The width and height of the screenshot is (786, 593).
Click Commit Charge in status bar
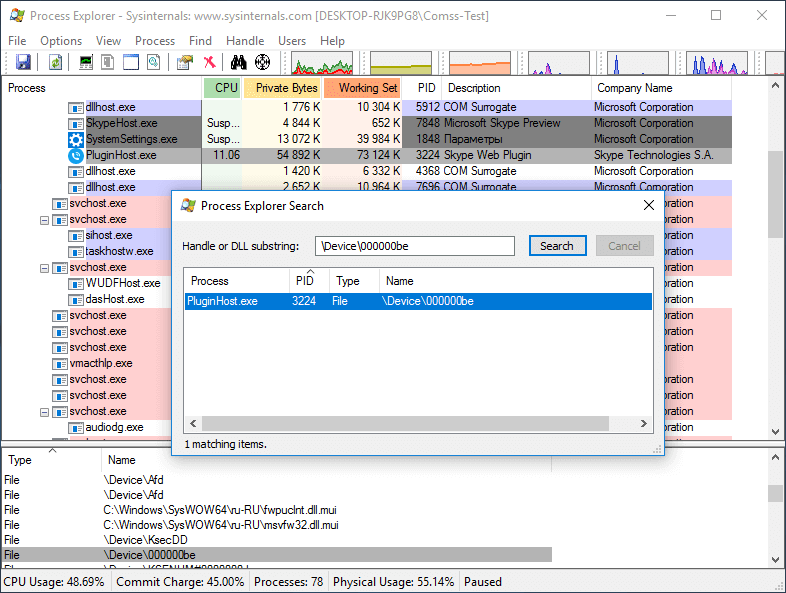tap(180, 582)
